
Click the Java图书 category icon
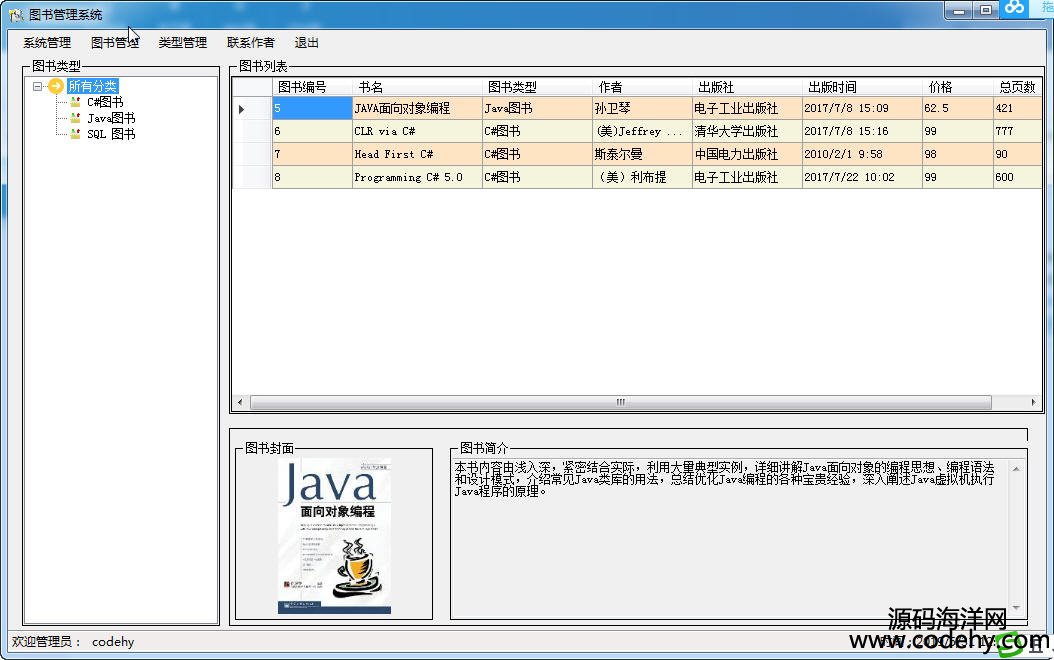tap(75, 118)
